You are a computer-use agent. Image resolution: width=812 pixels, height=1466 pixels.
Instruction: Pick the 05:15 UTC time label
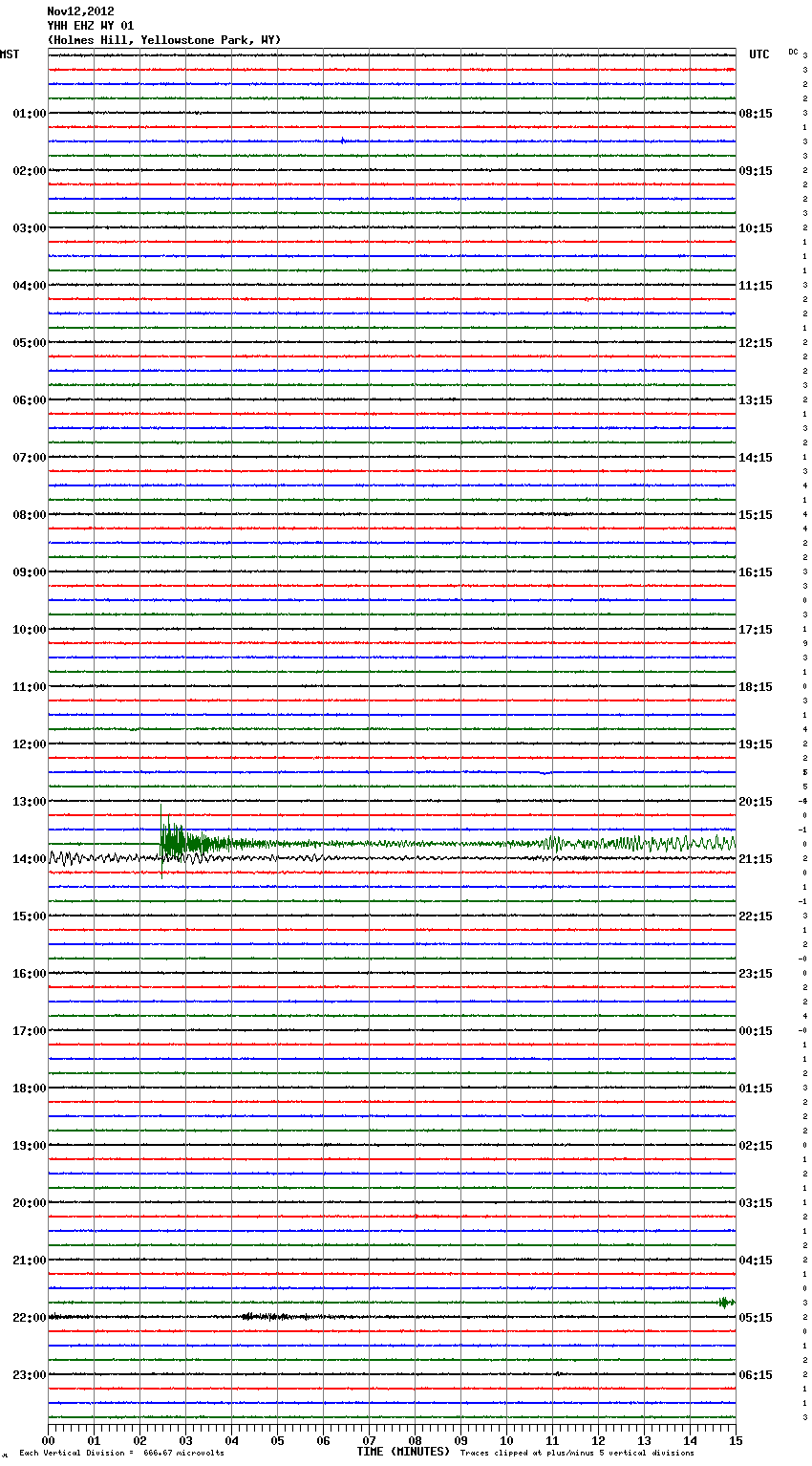pyautogui.click(x=756, y=1318)
